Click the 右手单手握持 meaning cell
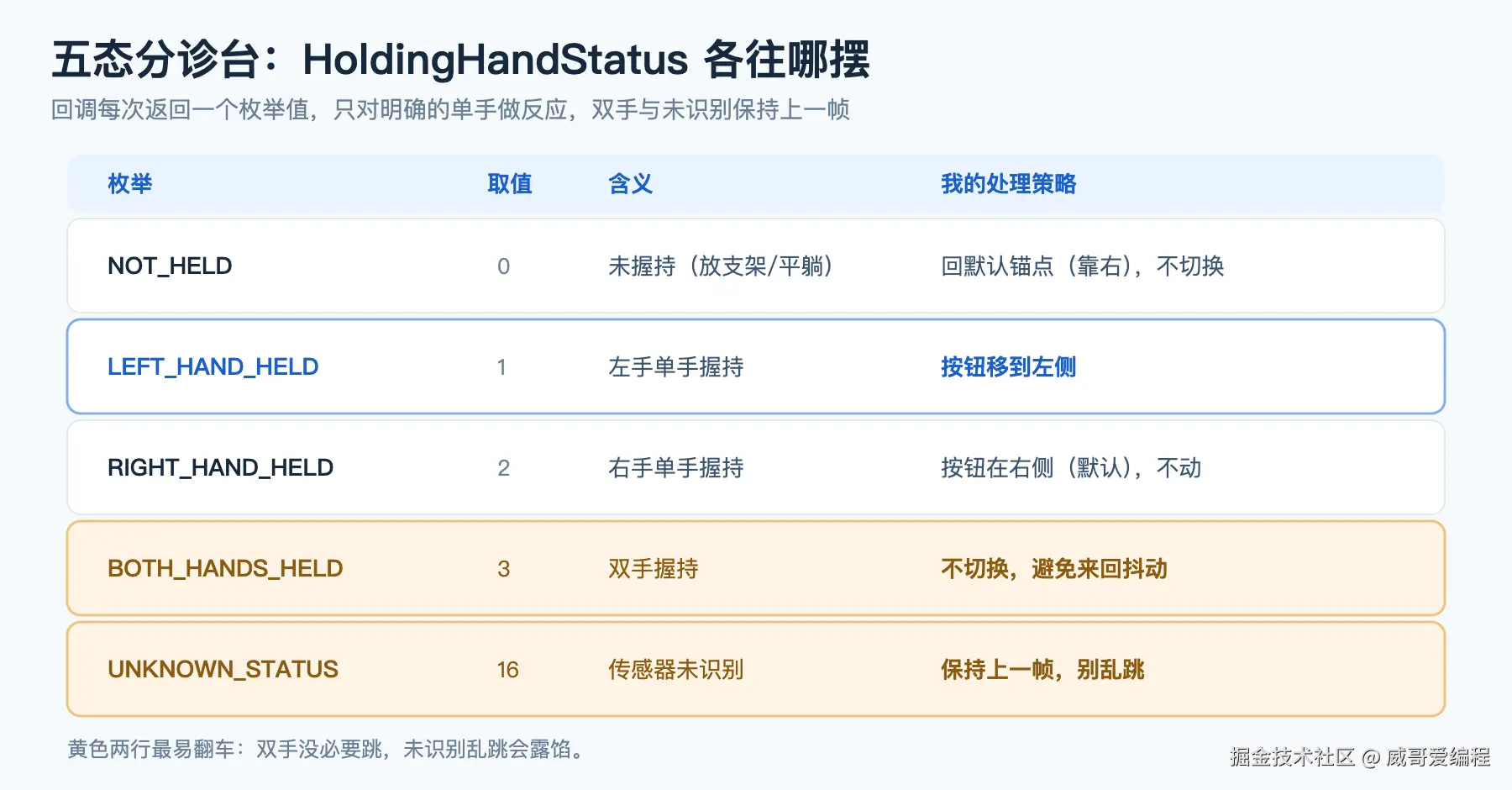 click(x=676, y=468)
